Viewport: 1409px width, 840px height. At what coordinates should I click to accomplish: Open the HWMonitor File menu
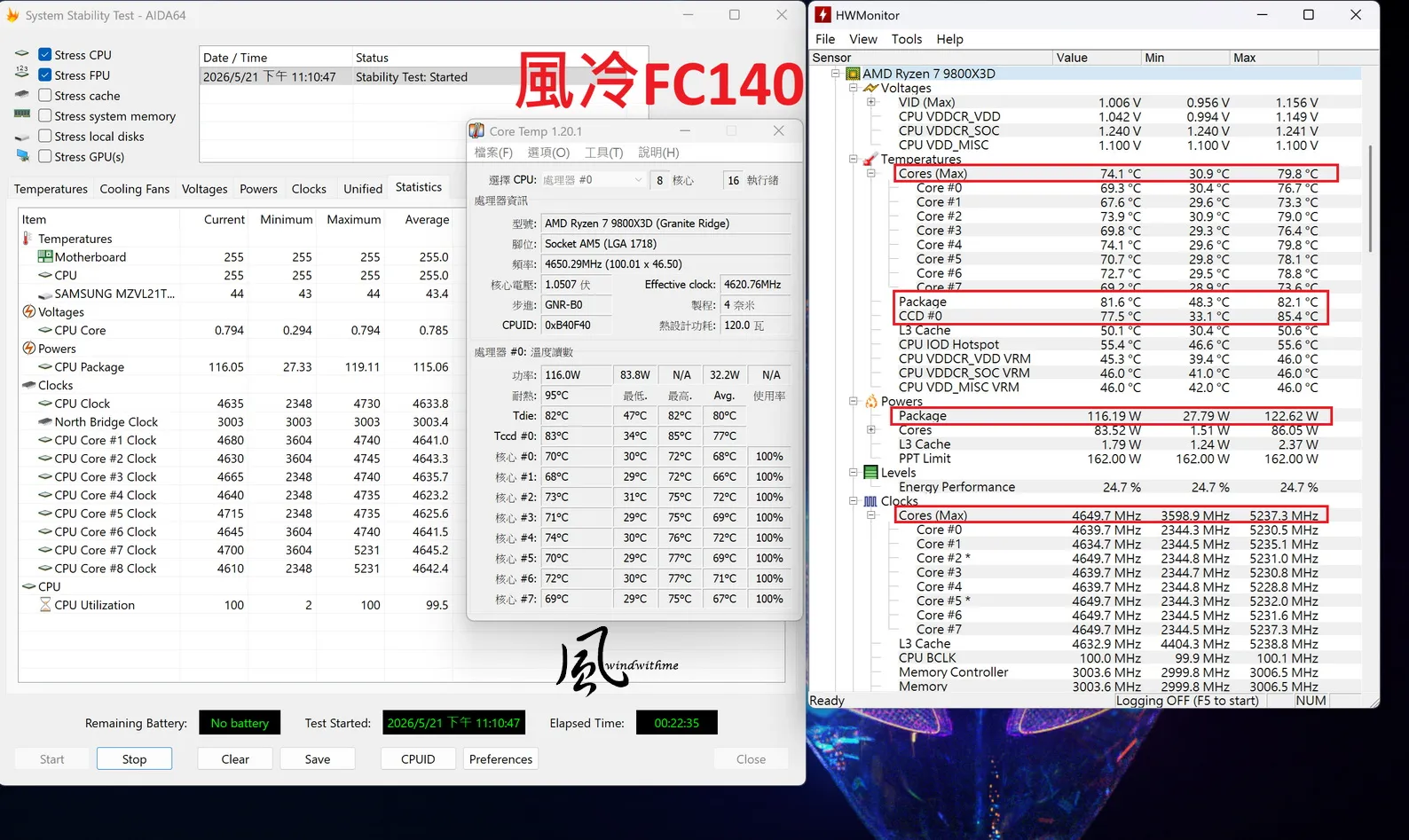825,39
